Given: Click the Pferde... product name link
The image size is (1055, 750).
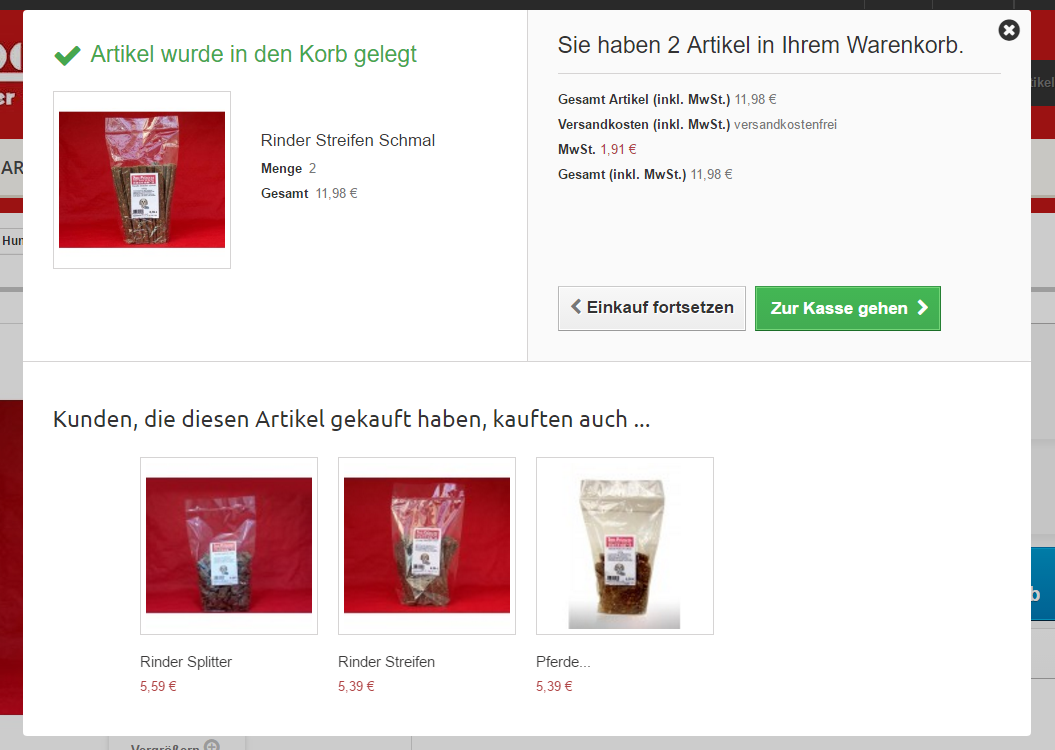Looking at the screenshot, I should (563, 662).
